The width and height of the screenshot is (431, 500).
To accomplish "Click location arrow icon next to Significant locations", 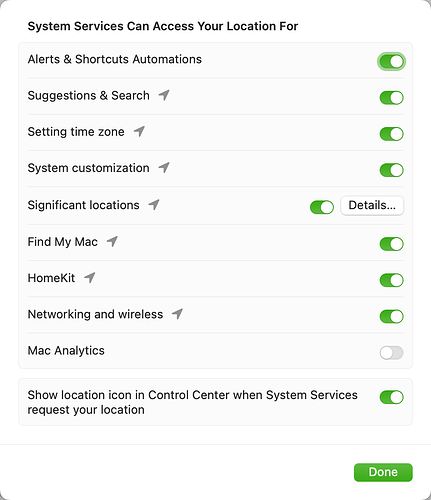I will tap(154, 205).
